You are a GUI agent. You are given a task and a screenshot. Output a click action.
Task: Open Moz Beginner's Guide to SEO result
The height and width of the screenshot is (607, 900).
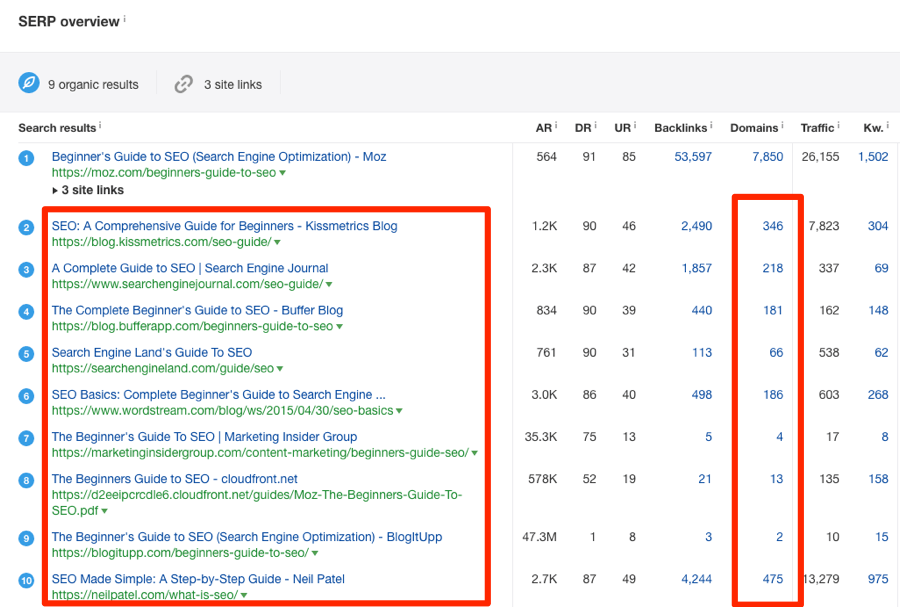click(x=219, y=157)
